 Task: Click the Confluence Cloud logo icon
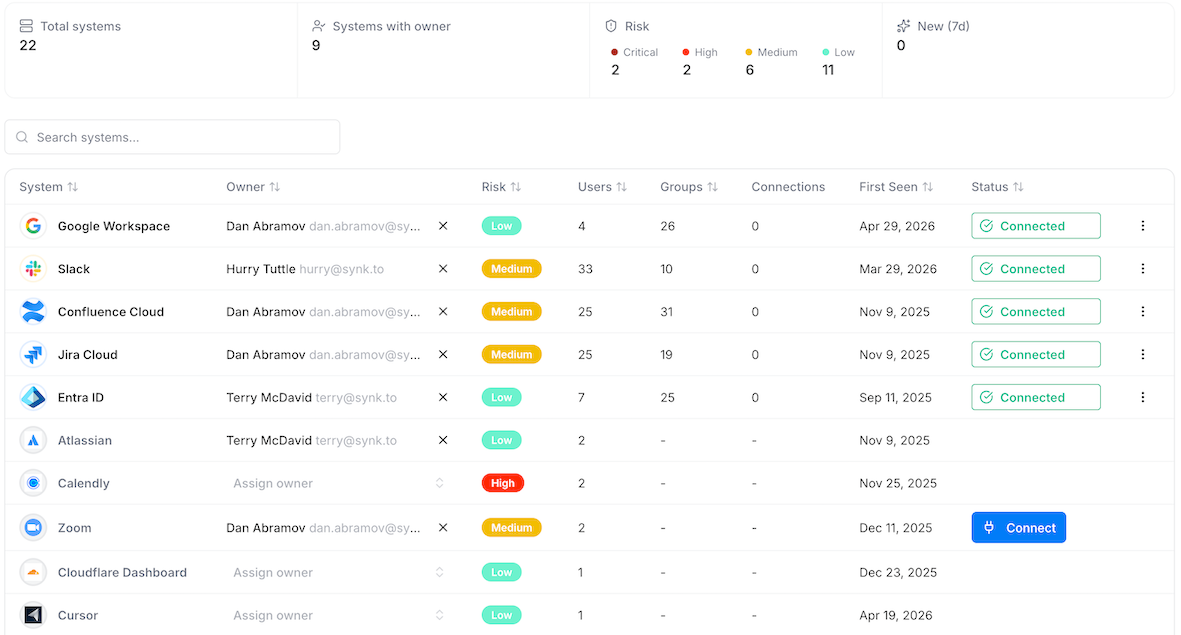[x=33, y=312]
